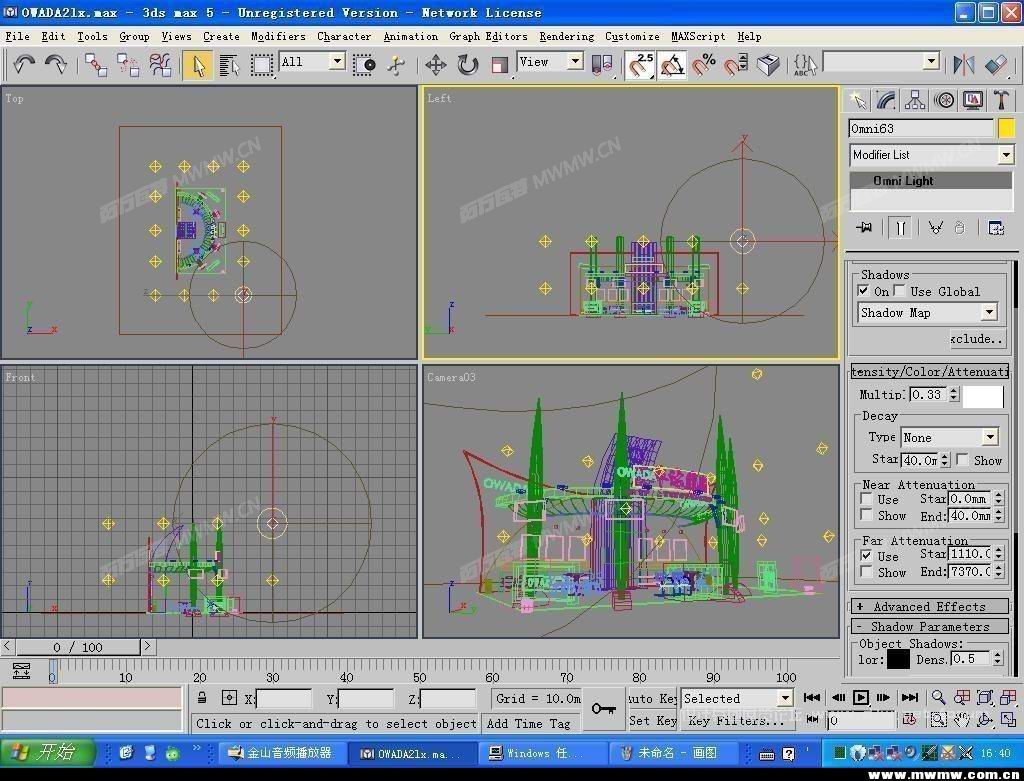This screenshot has width=1024, height=781.
Task: Click the Pin Stack icon
Action: pyautogui.click(x=864, y=227)
